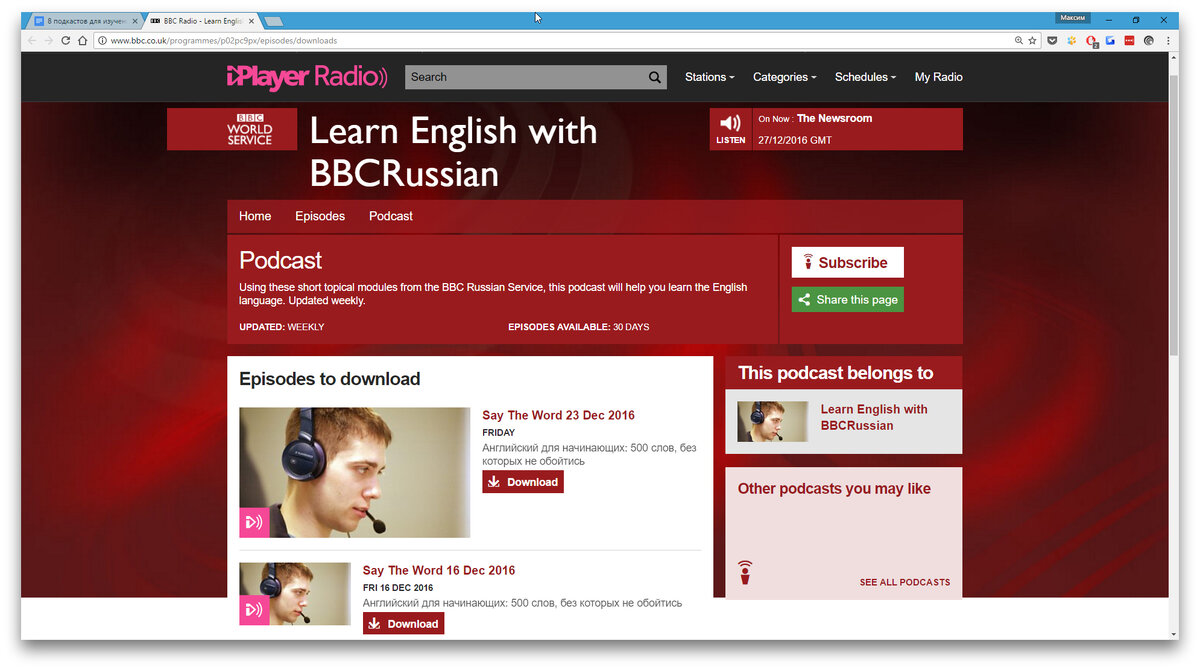Click the browser forward arrow
Image resolution: width=1200 pixels, height=670 pixels.
[49, 41]
